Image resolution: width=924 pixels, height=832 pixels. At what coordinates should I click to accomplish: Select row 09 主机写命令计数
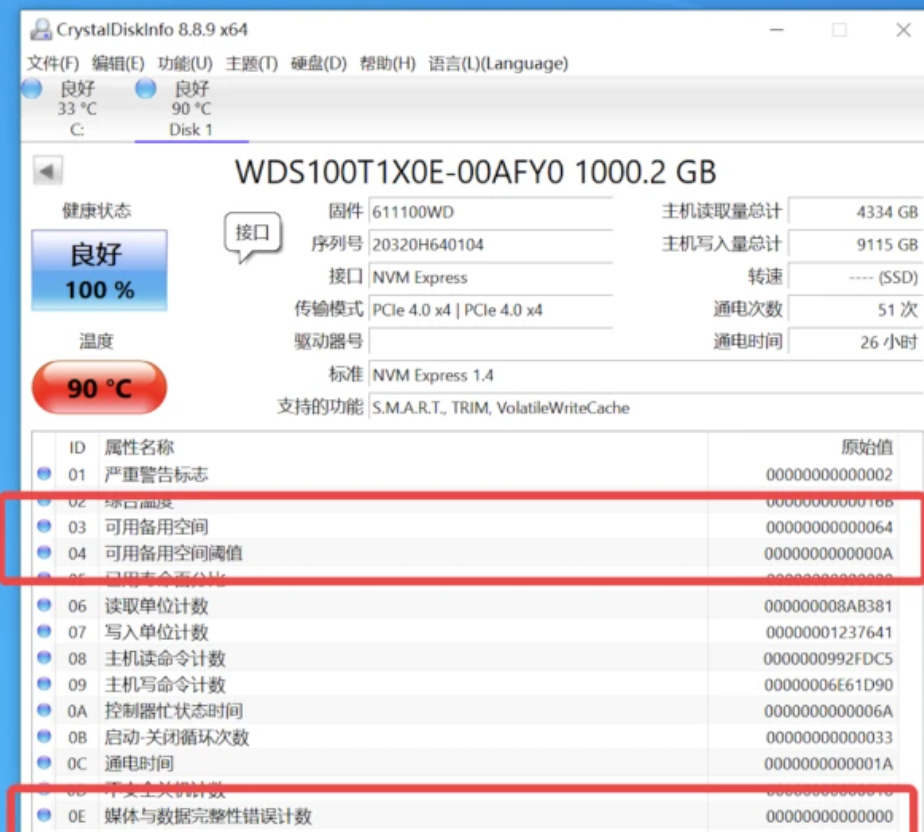coord(466,685)
